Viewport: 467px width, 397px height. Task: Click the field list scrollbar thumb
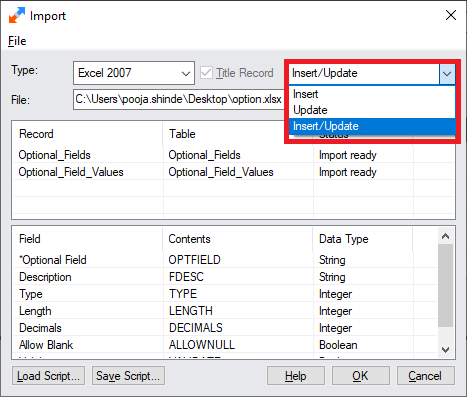point(445,286)
